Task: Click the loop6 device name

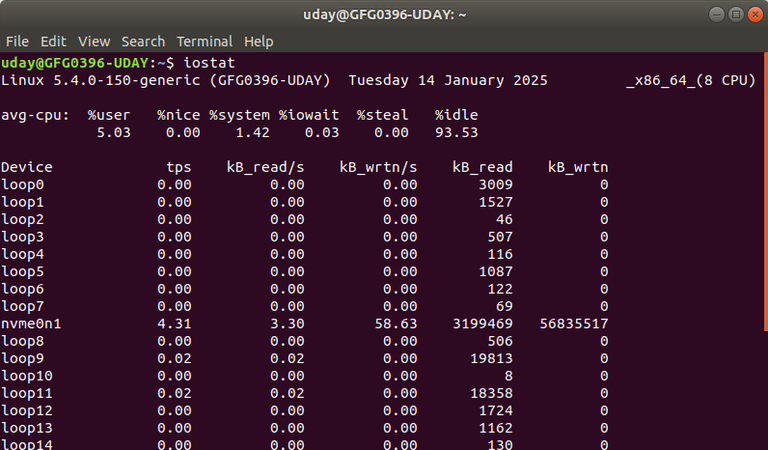Action: pos(23,289)
